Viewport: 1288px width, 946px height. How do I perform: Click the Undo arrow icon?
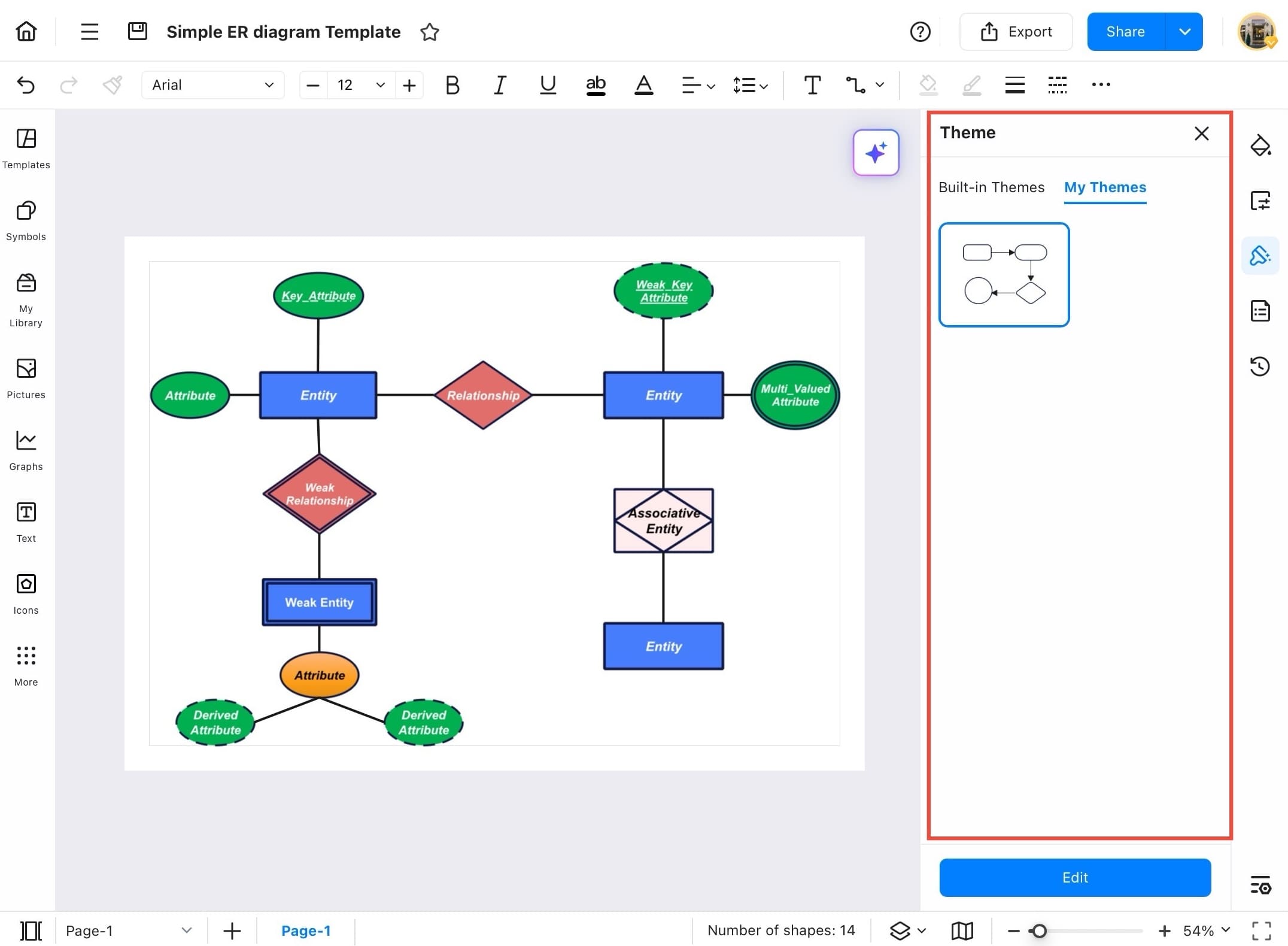(x=26, y=85)
